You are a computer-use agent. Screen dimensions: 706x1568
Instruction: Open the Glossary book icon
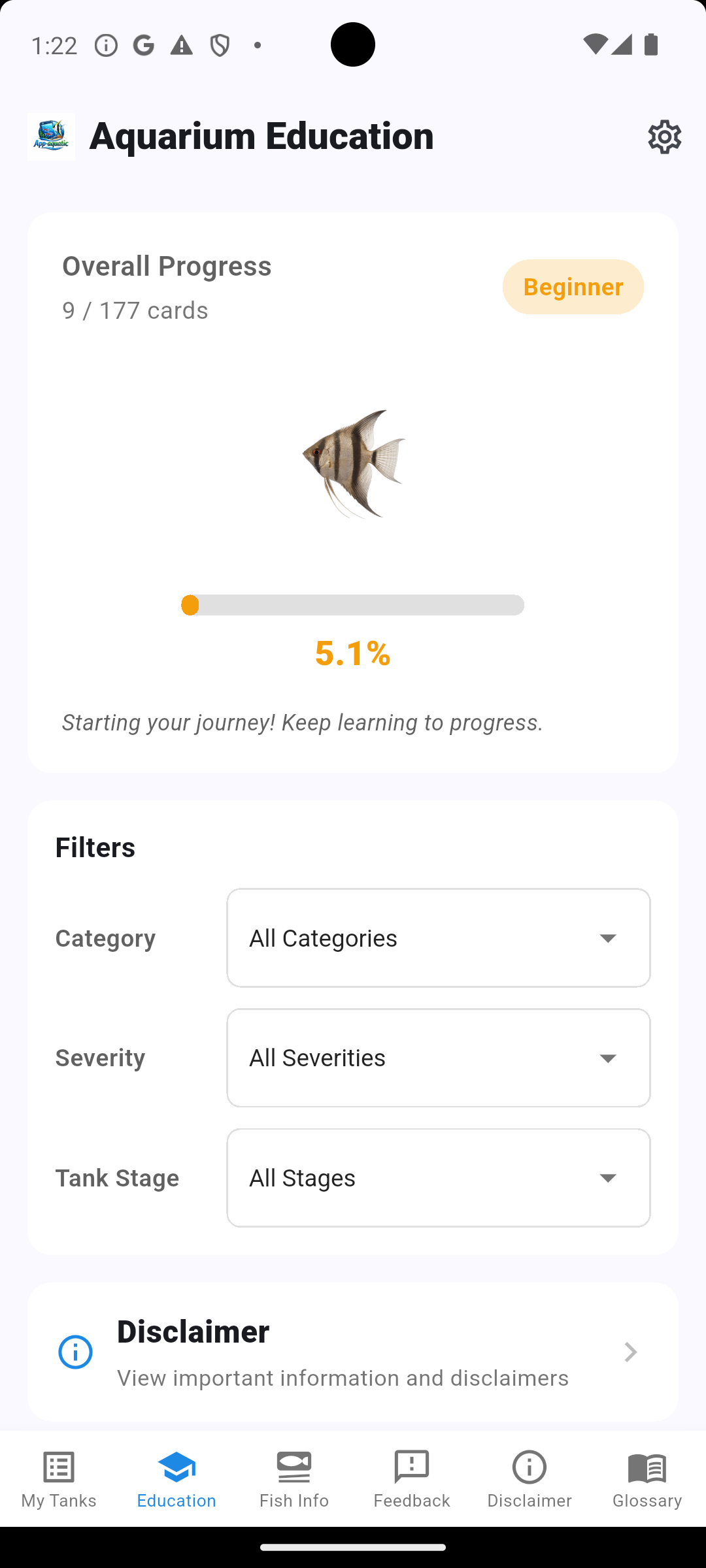coord(647,1467)
